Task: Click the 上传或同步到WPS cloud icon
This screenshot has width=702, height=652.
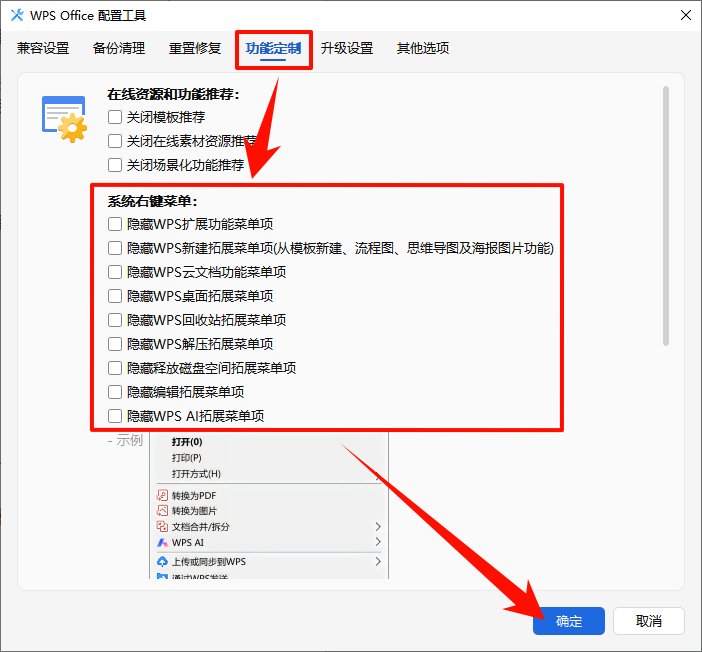Action: coord(162,562)
